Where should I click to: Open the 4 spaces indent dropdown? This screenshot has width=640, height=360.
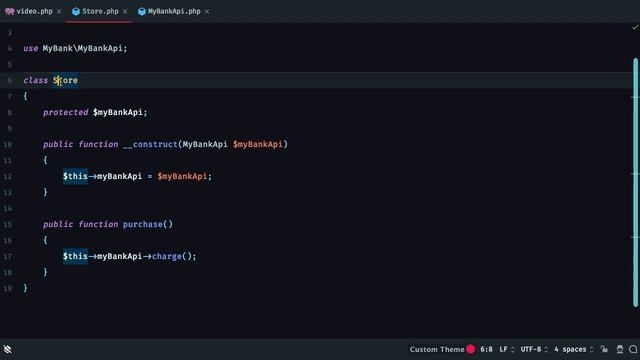pos(573,349)
